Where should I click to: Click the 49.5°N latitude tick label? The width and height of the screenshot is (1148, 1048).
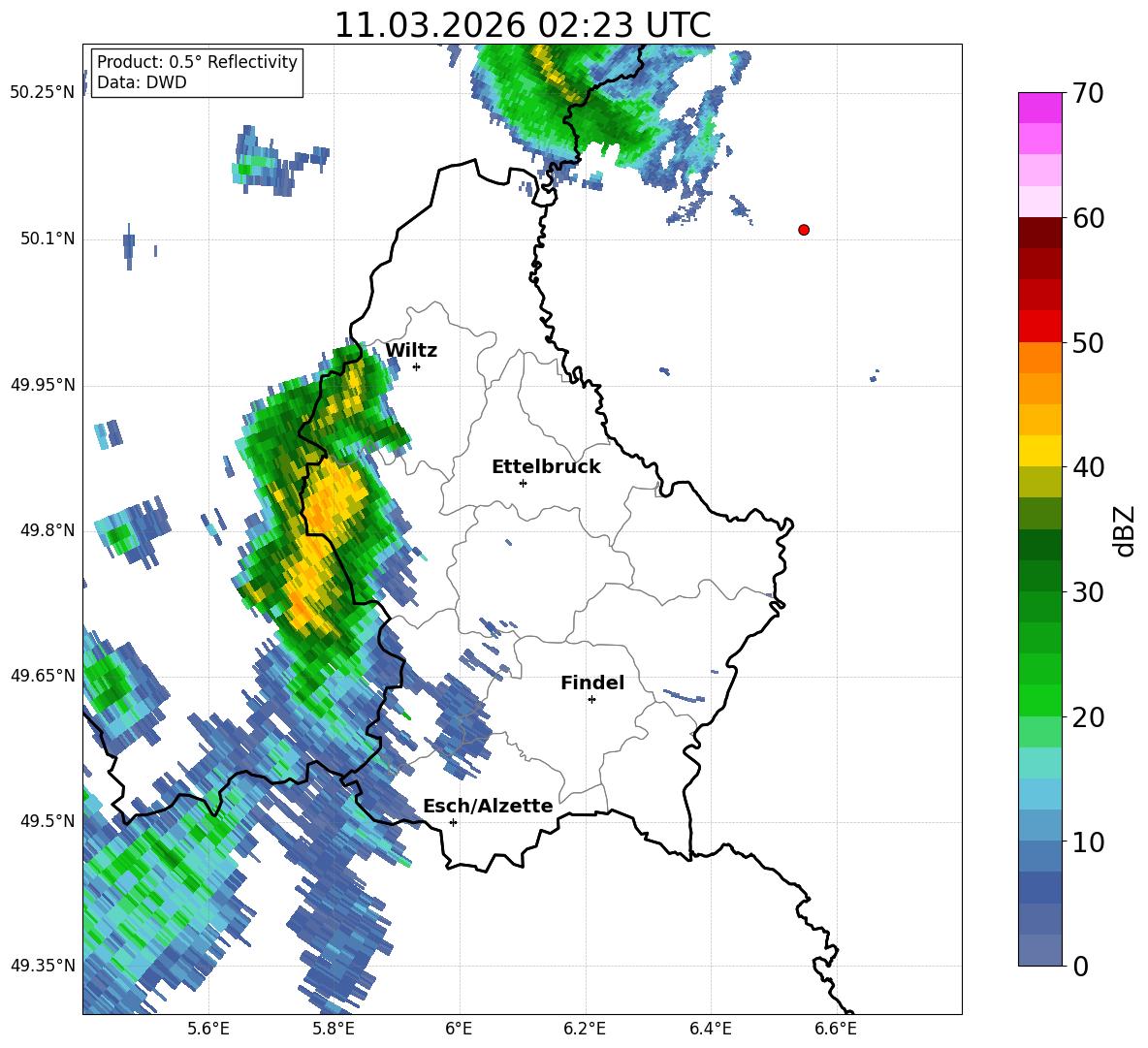pyautogui.click(x=48, y=821)
